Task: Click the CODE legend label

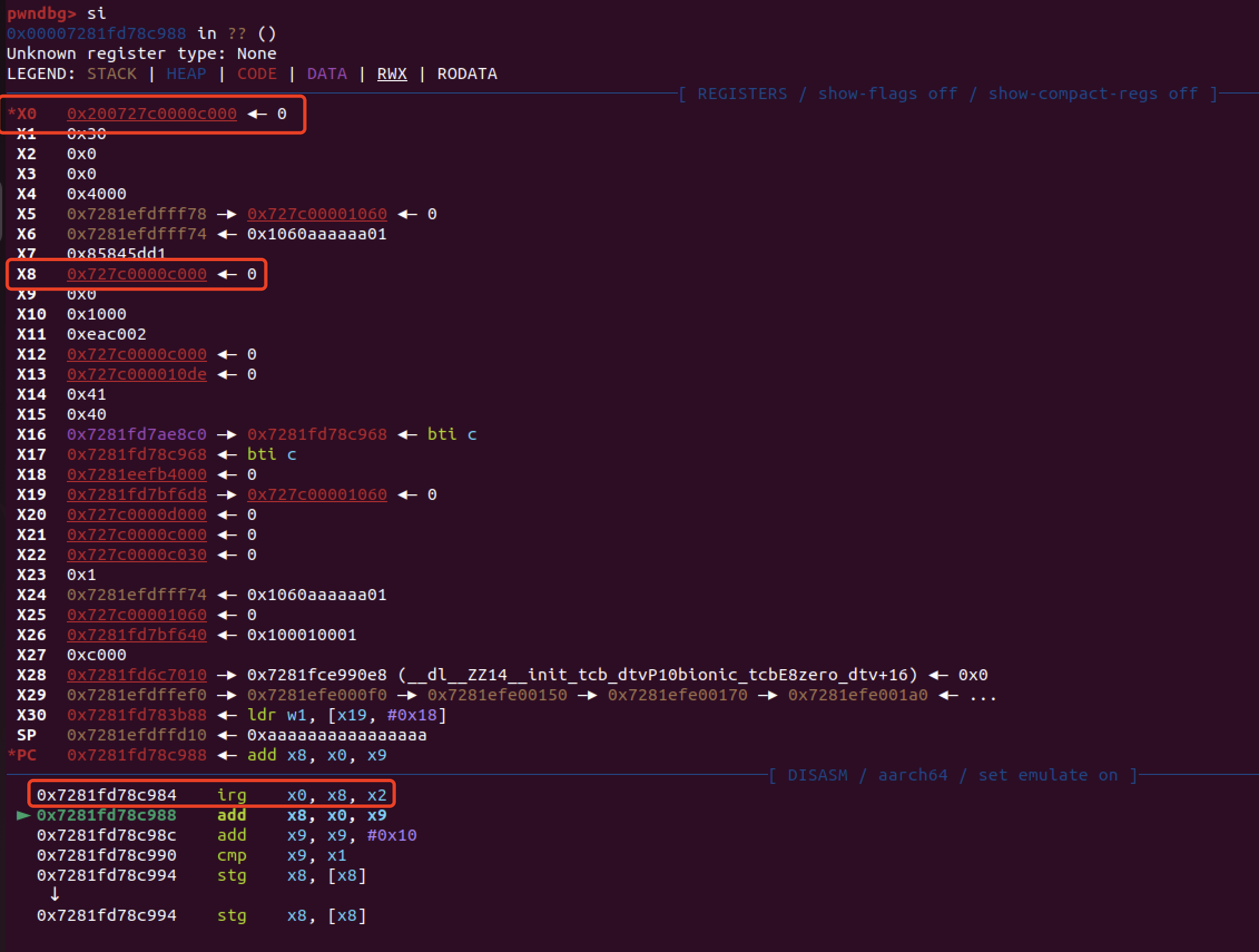Action: tap(257, 74)
